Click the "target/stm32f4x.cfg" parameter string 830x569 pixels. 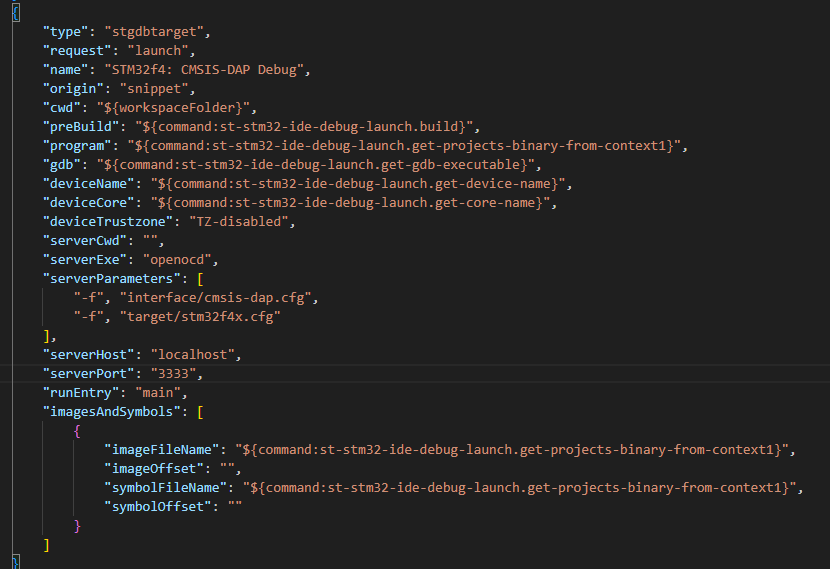coord(198,316)
